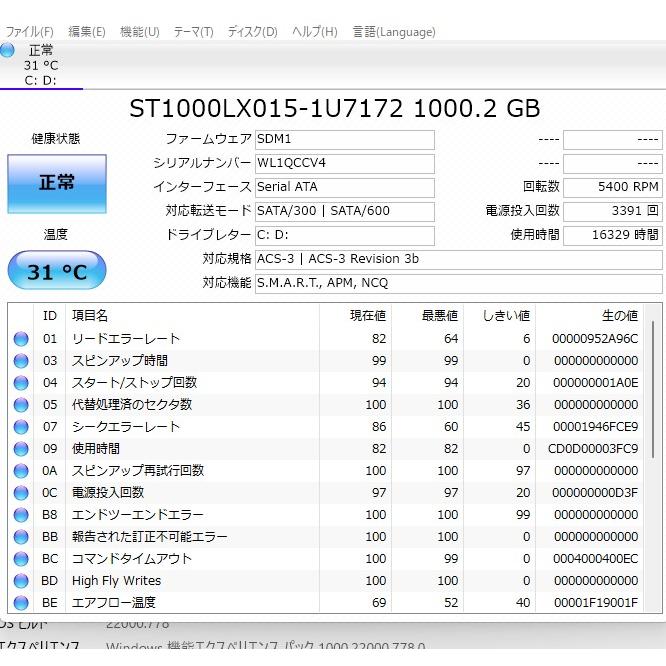The image size is (666, 666).
Task: Open the 編集(E) menu
Action: pyautogui.click(x=87, y=32)
